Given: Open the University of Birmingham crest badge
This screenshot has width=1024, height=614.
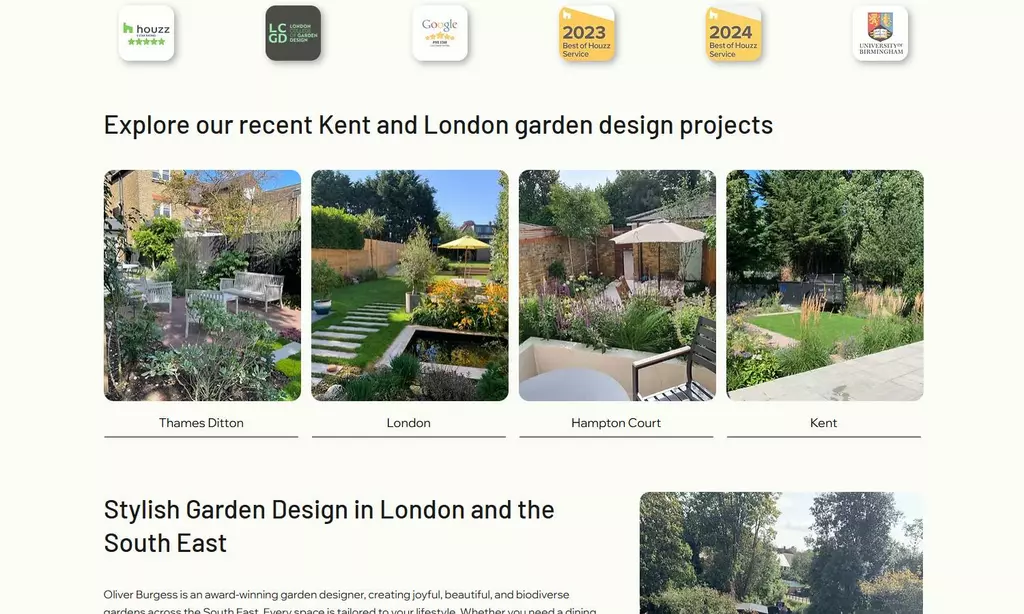Looking at the screenshot, I should point(880,33).
